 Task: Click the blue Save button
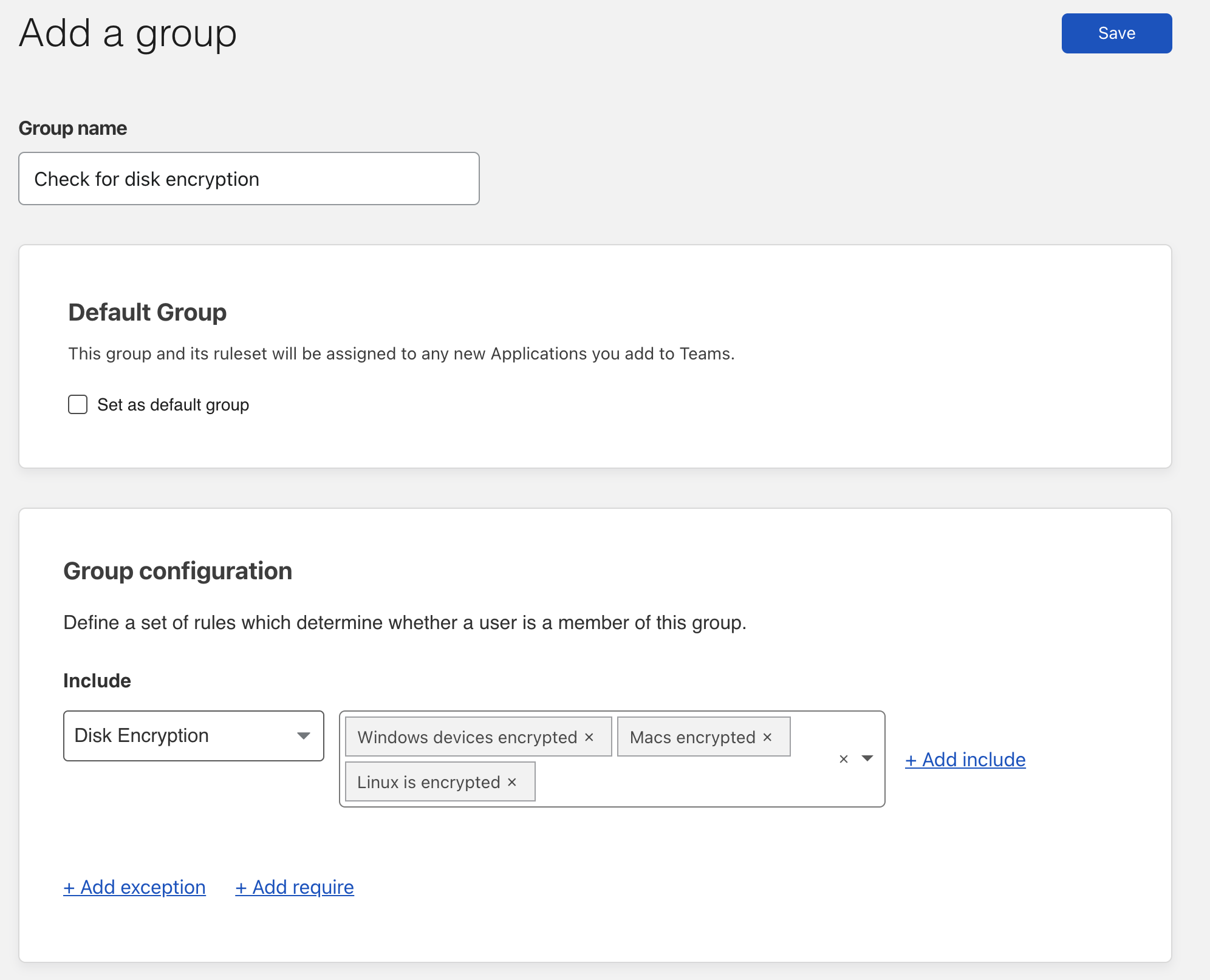(1116, 33)
